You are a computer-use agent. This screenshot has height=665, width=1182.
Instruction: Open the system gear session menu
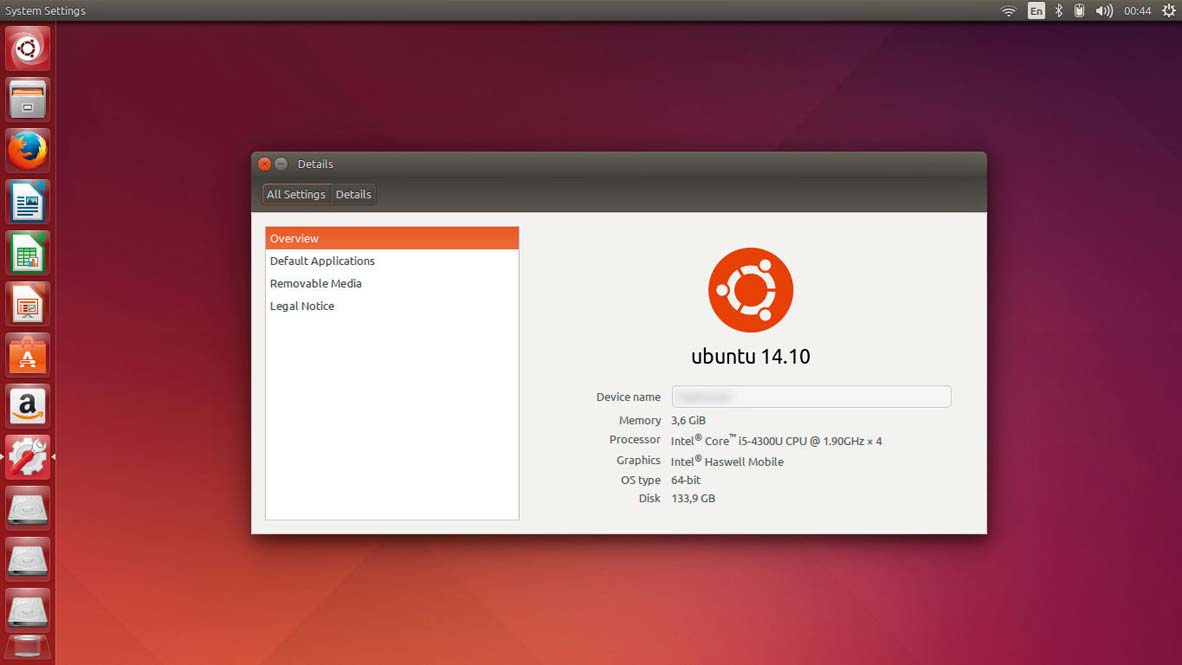coord(1168,11)
